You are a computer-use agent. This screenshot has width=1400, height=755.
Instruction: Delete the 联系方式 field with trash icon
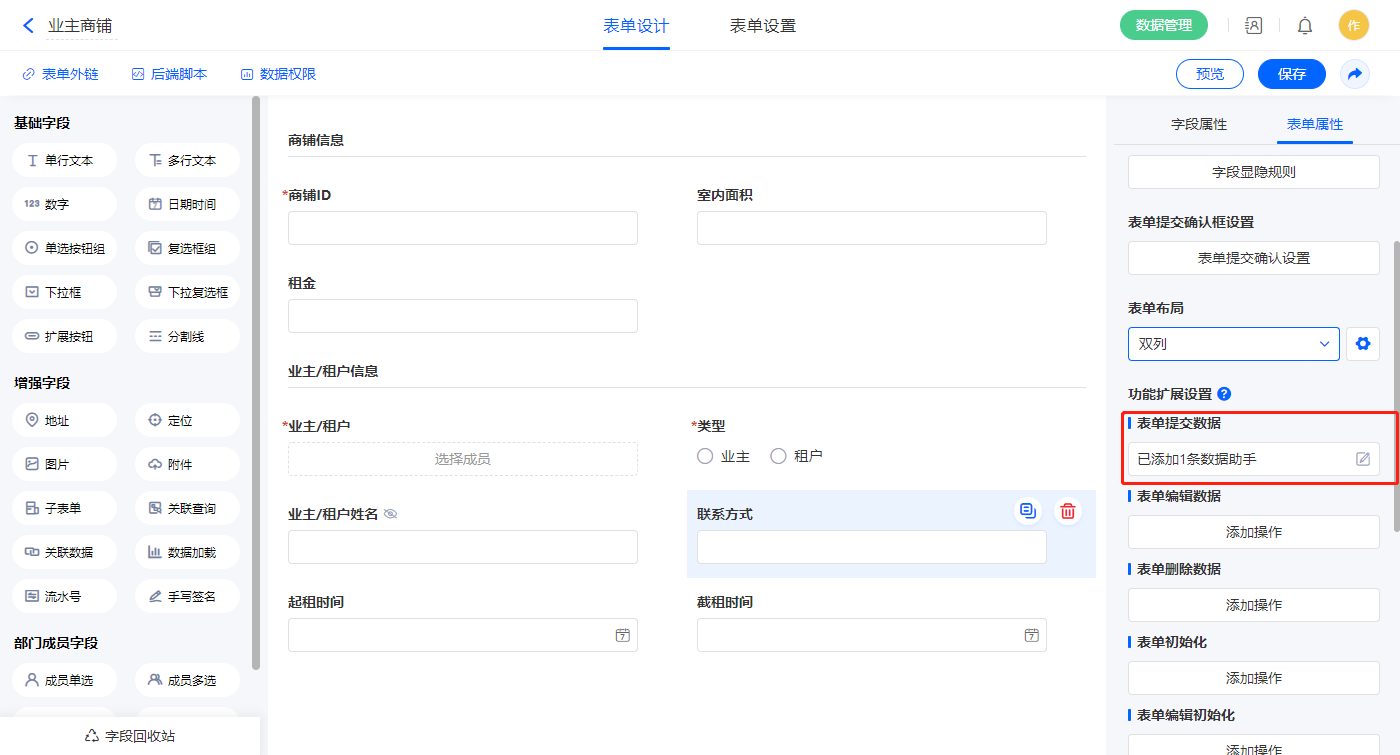[1067, 511]
